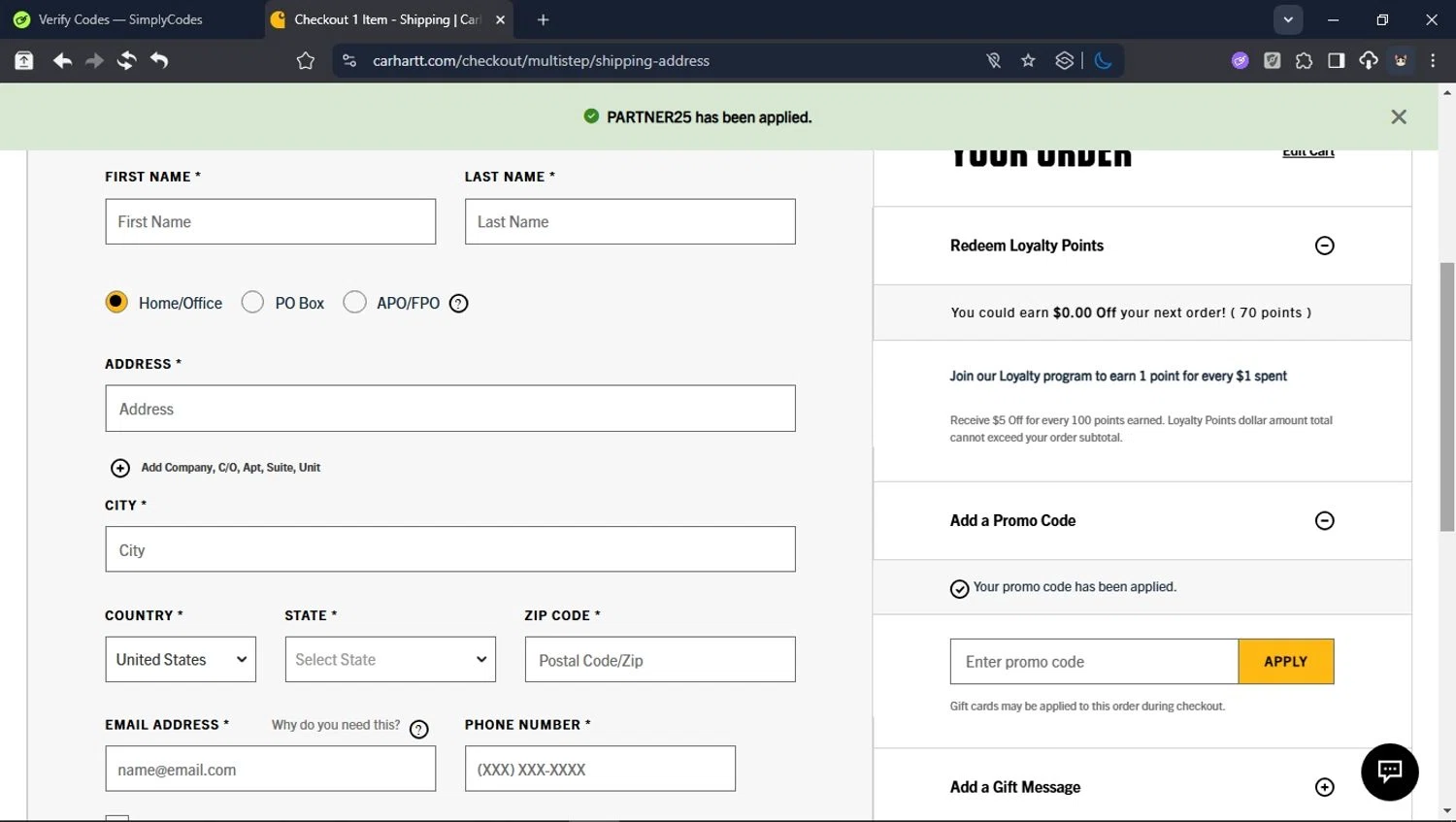The width and height of the screenshot is (1456, 822).
Task: Select the PO Box radio button
Action: [252, 302]
